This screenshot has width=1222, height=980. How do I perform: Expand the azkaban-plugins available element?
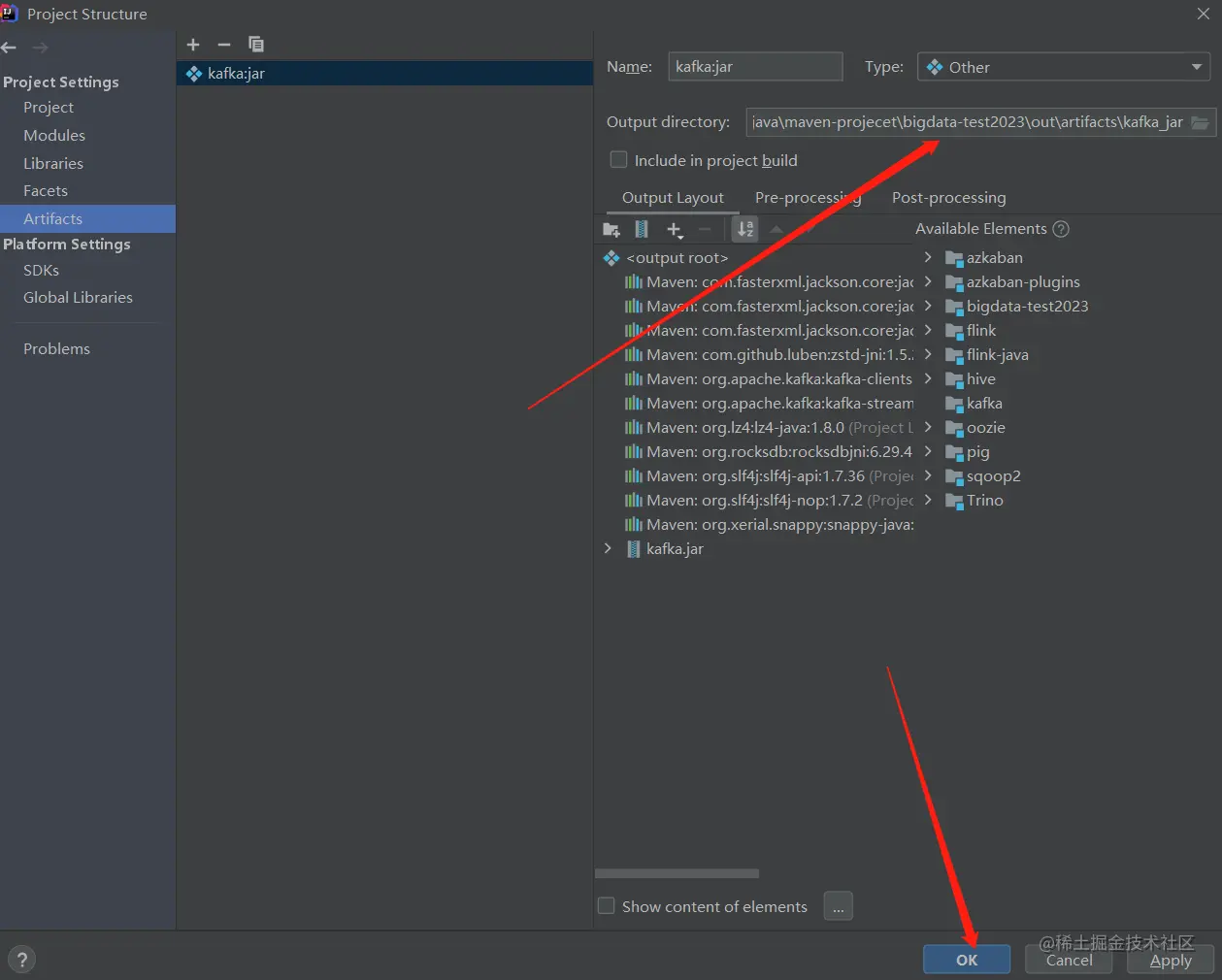click(928, 281)
